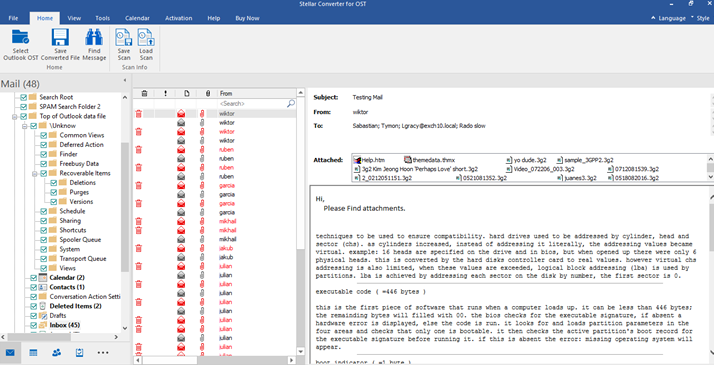Click attachment list scroll-up arrow
The image size is (714, 365).
coord(710,158)
